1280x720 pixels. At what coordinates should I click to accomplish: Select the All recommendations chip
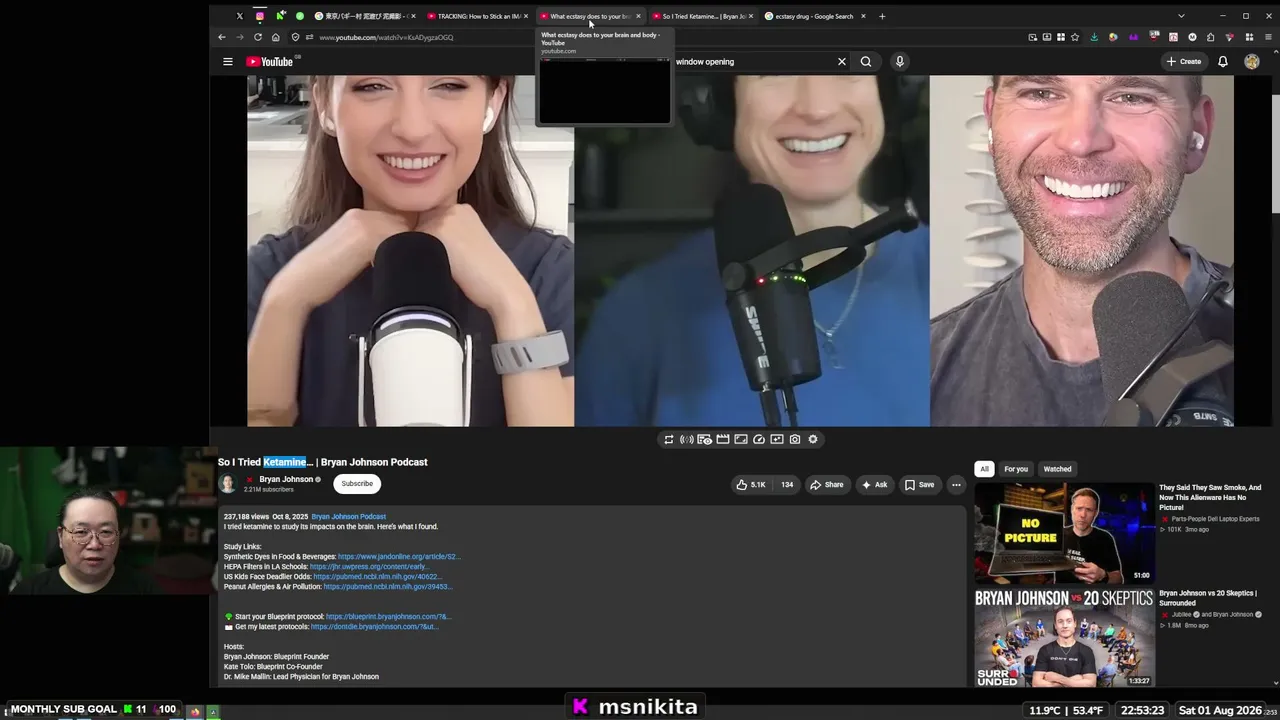(984, 469)
